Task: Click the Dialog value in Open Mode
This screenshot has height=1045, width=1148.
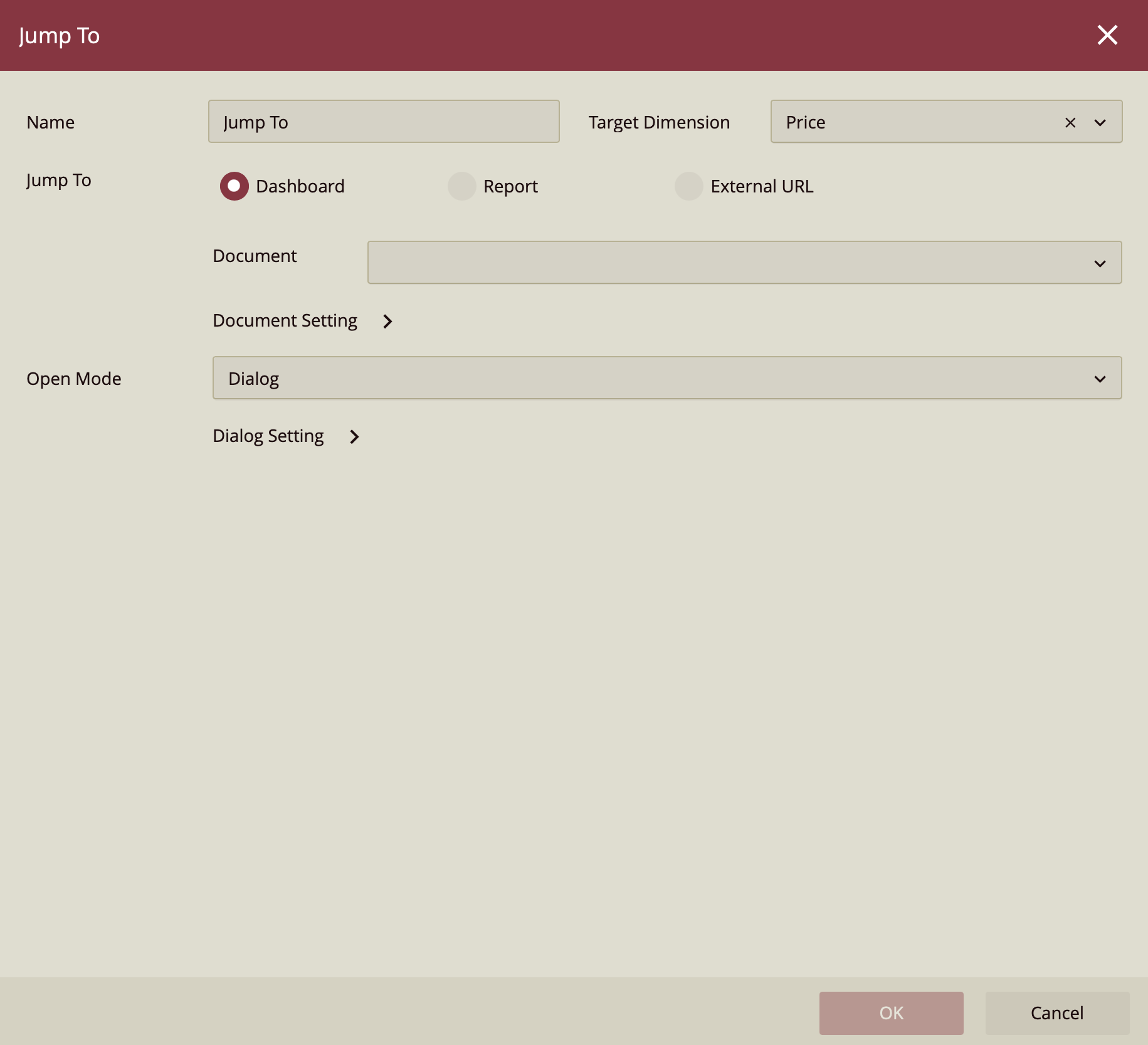Action: point(253,378)
